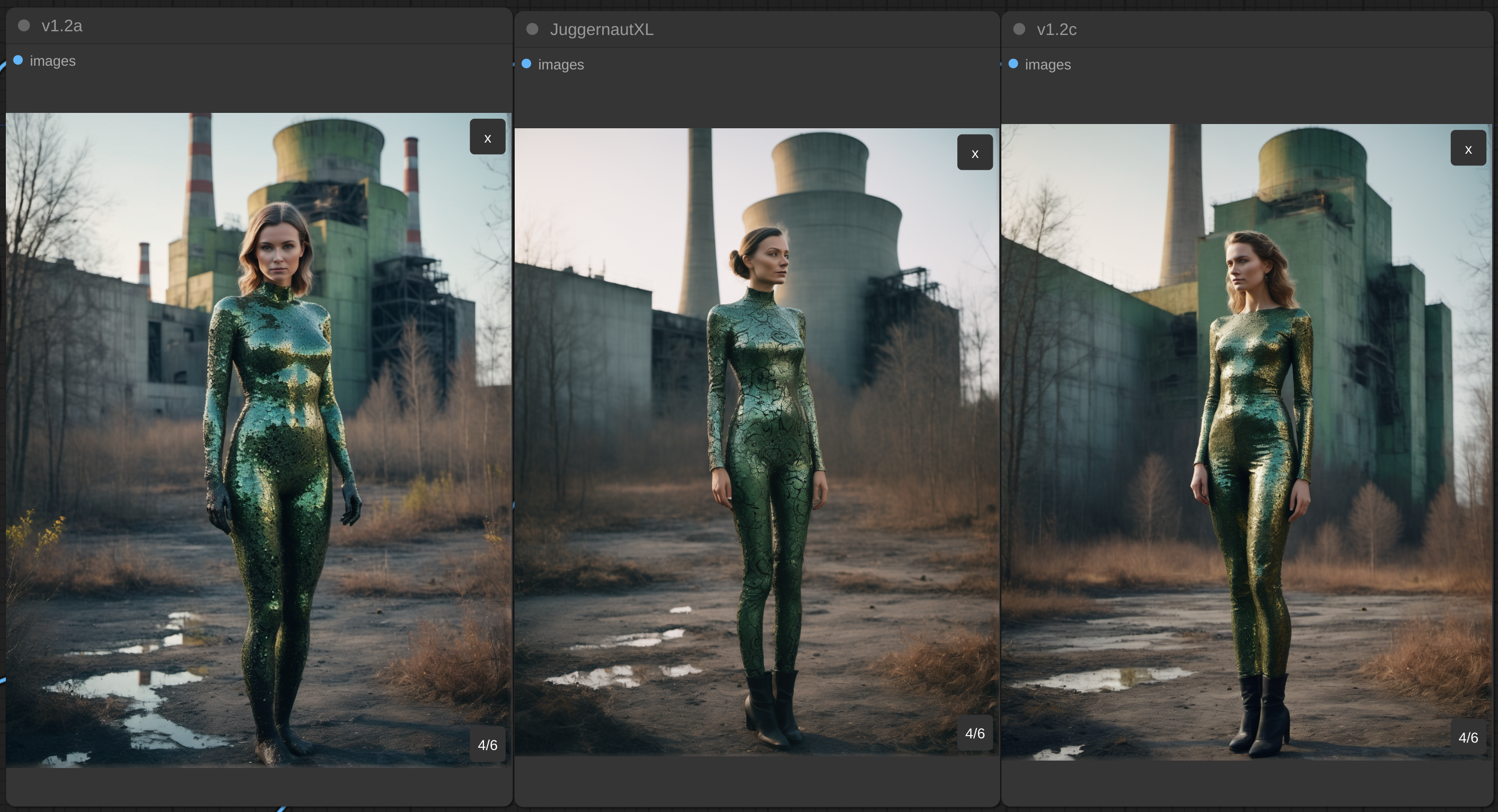Click the 4/6 counter on the v1.2c preview
The width and height of the screenshot is (1498, 812).
[x=1468, y=738]
